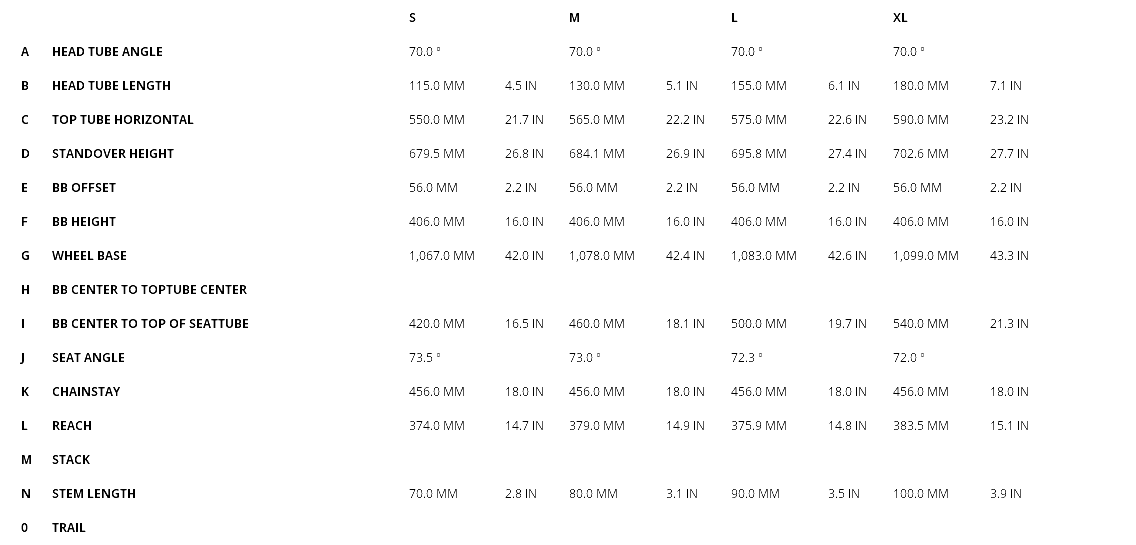Select the WHEEL BASE row label
1136x545 pixels.
[x=89, y=256]
